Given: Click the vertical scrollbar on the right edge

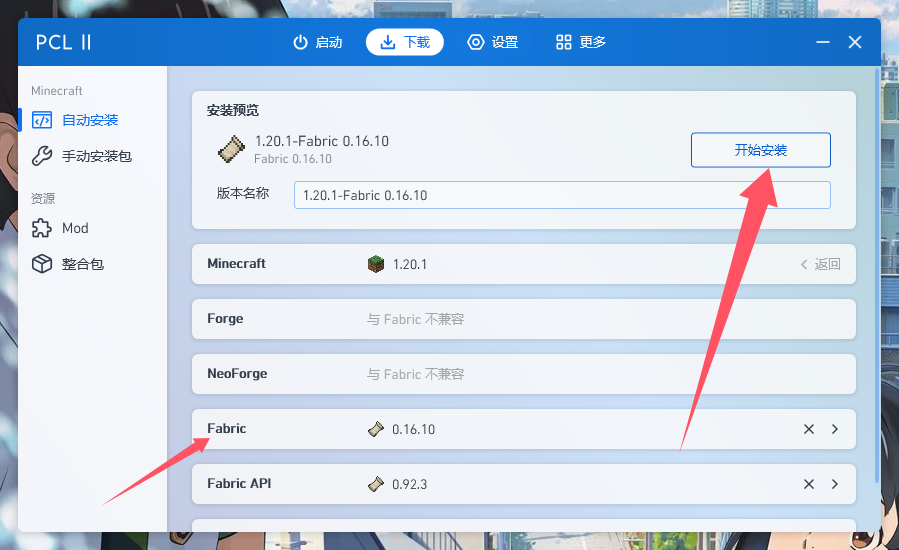Looking at the screenshot, I should click(x=877, y=275).
